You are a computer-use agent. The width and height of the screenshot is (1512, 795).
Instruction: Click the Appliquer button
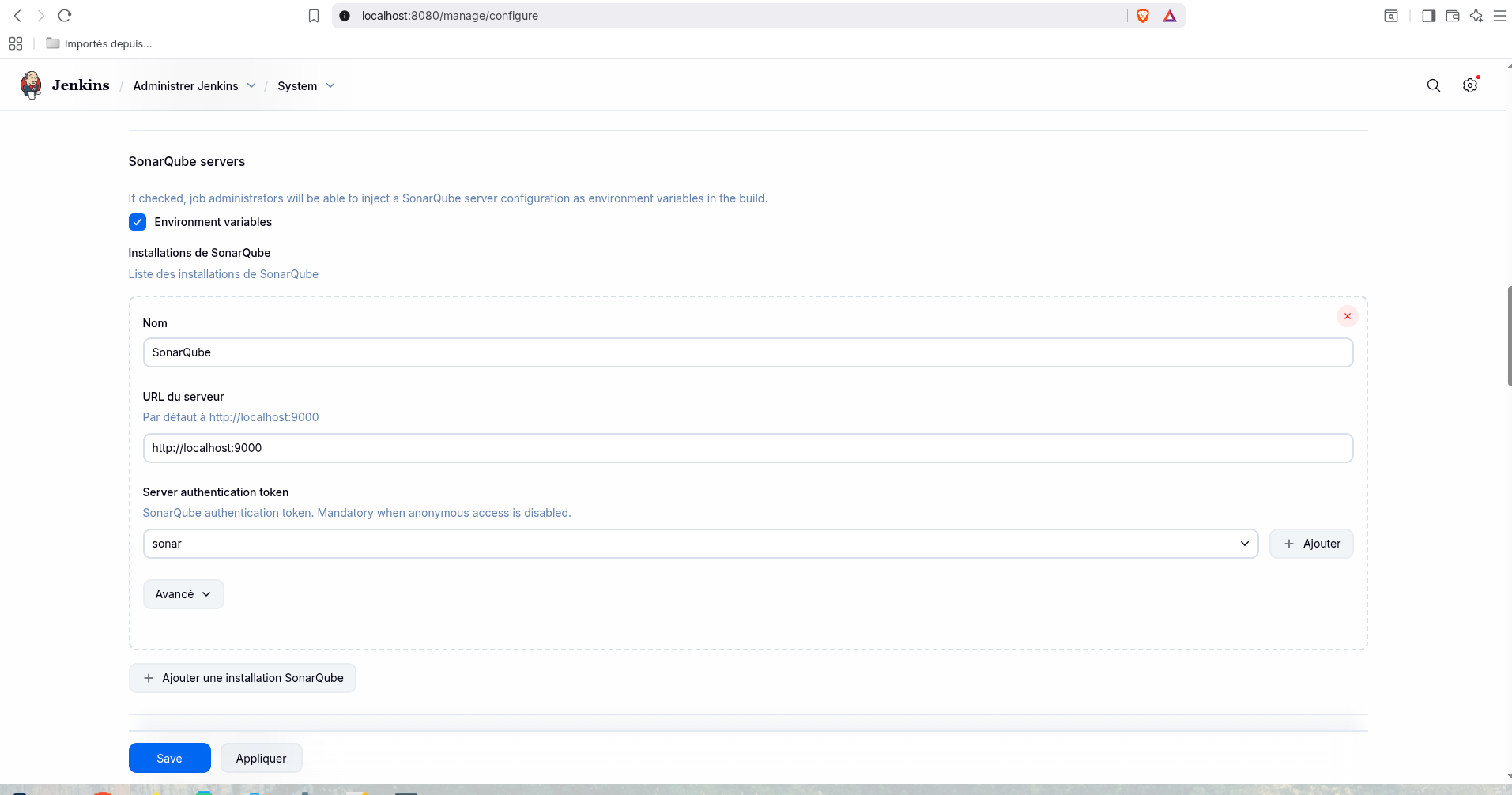(261, 758)
